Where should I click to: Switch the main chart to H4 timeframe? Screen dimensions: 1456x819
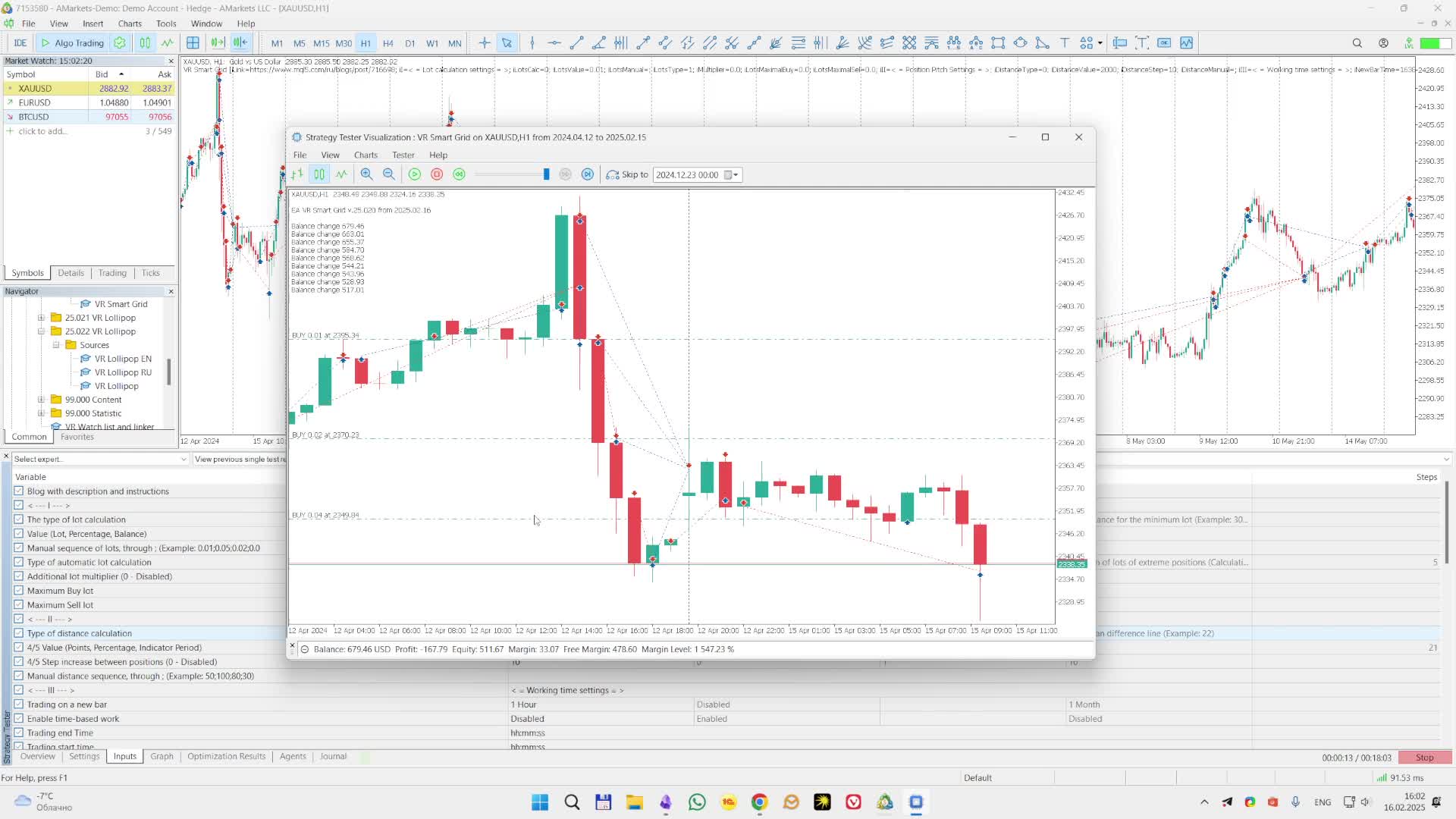(x=388, y=43)
